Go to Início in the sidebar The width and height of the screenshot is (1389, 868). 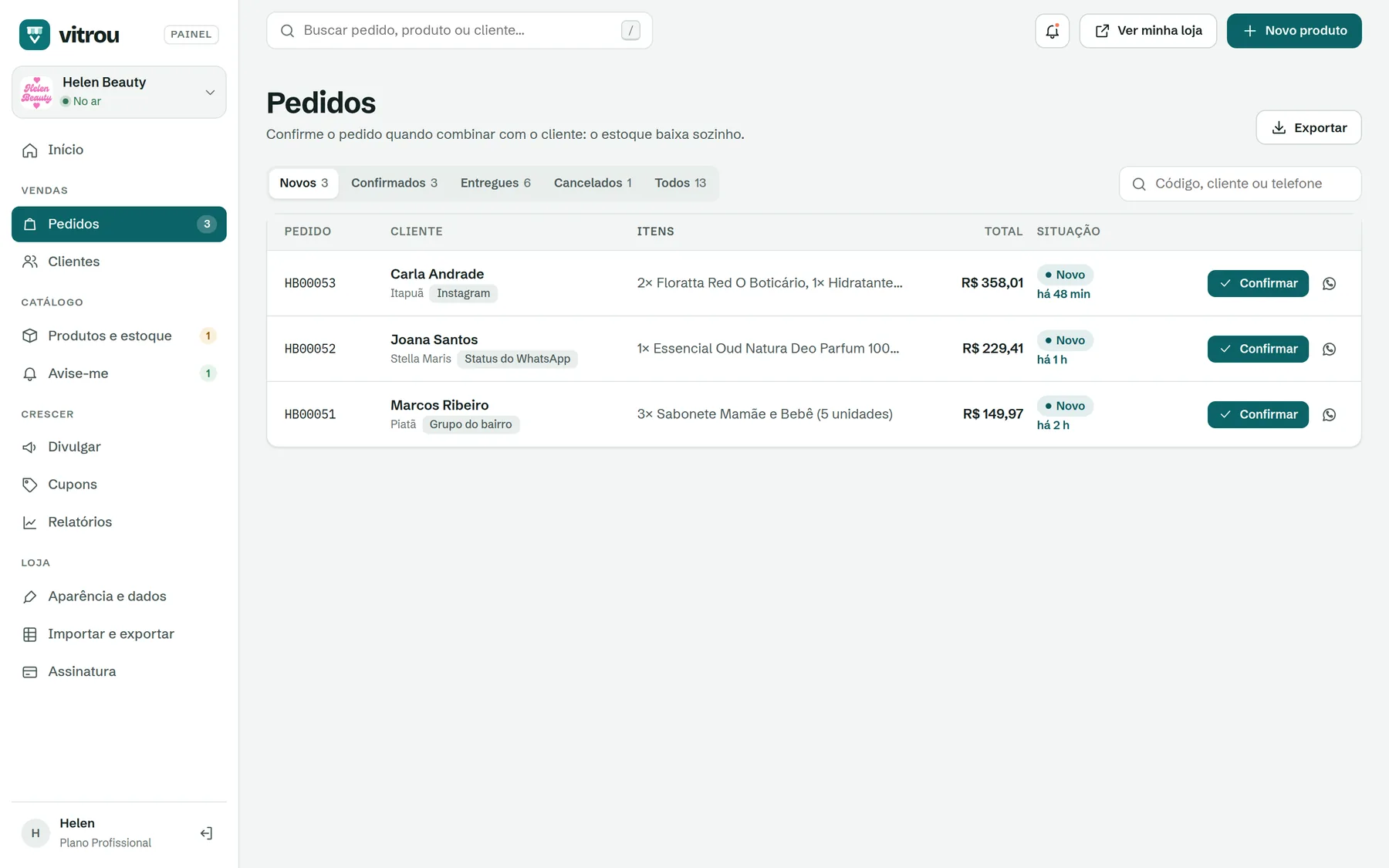click(119, 150)
